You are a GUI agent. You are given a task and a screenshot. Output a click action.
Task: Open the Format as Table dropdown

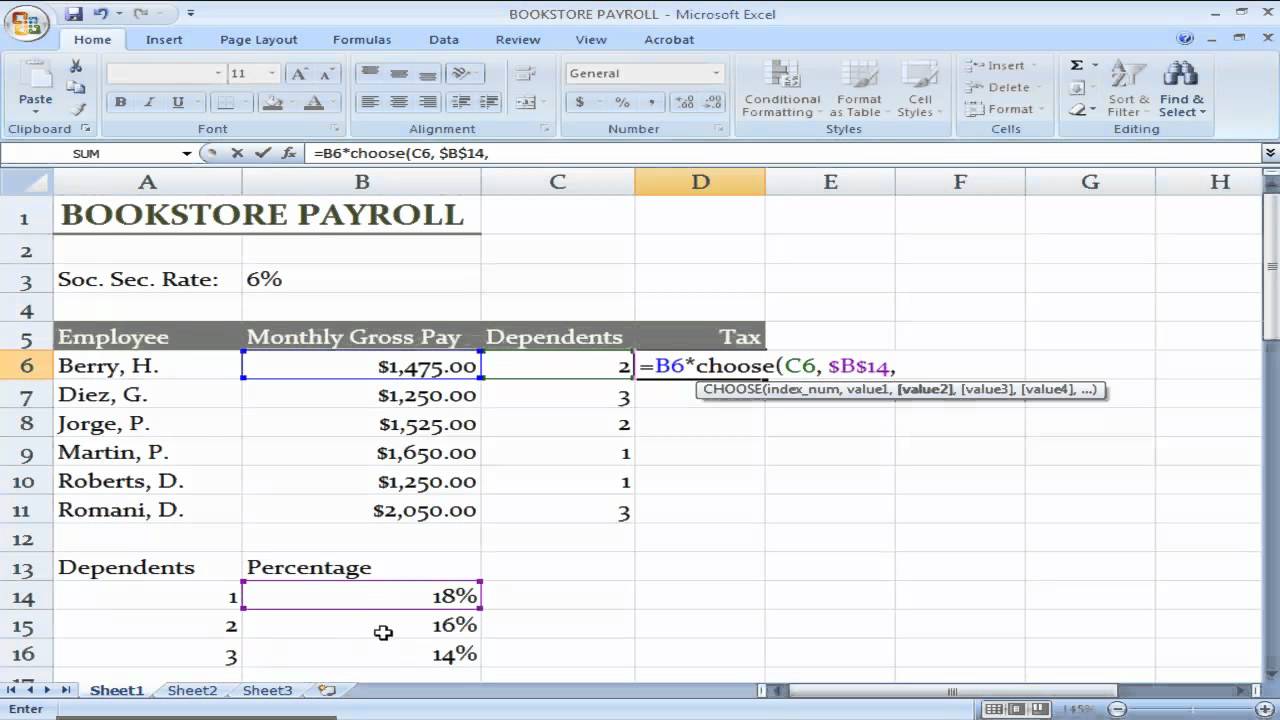tap(859, 88)
